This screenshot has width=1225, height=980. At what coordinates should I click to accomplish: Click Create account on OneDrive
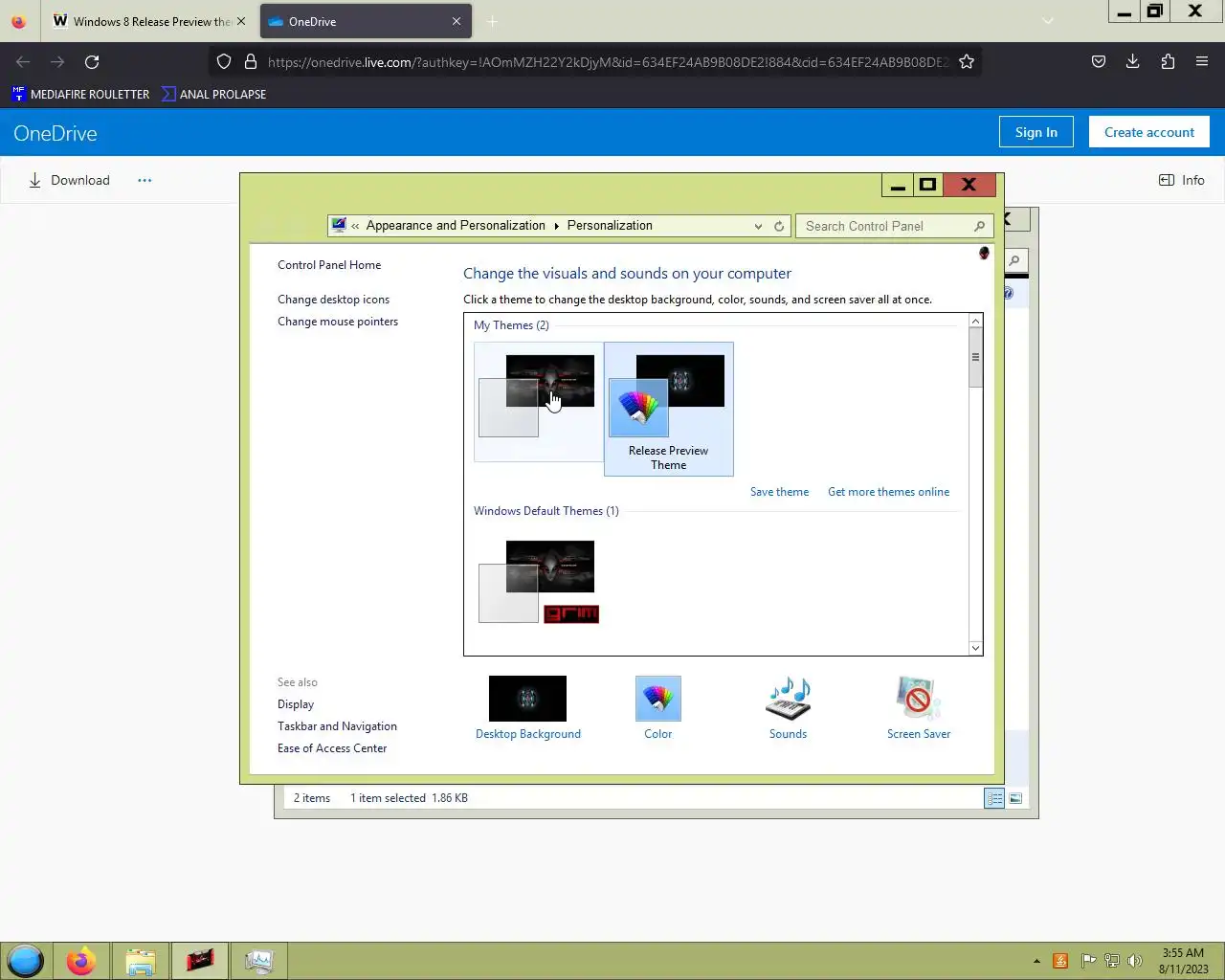1149,132
